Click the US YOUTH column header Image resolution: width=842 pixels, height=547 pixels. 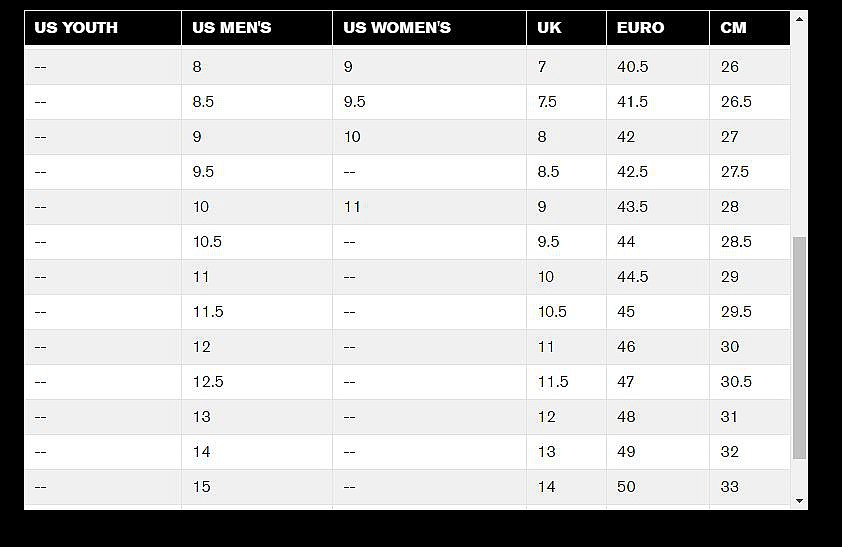76,28
